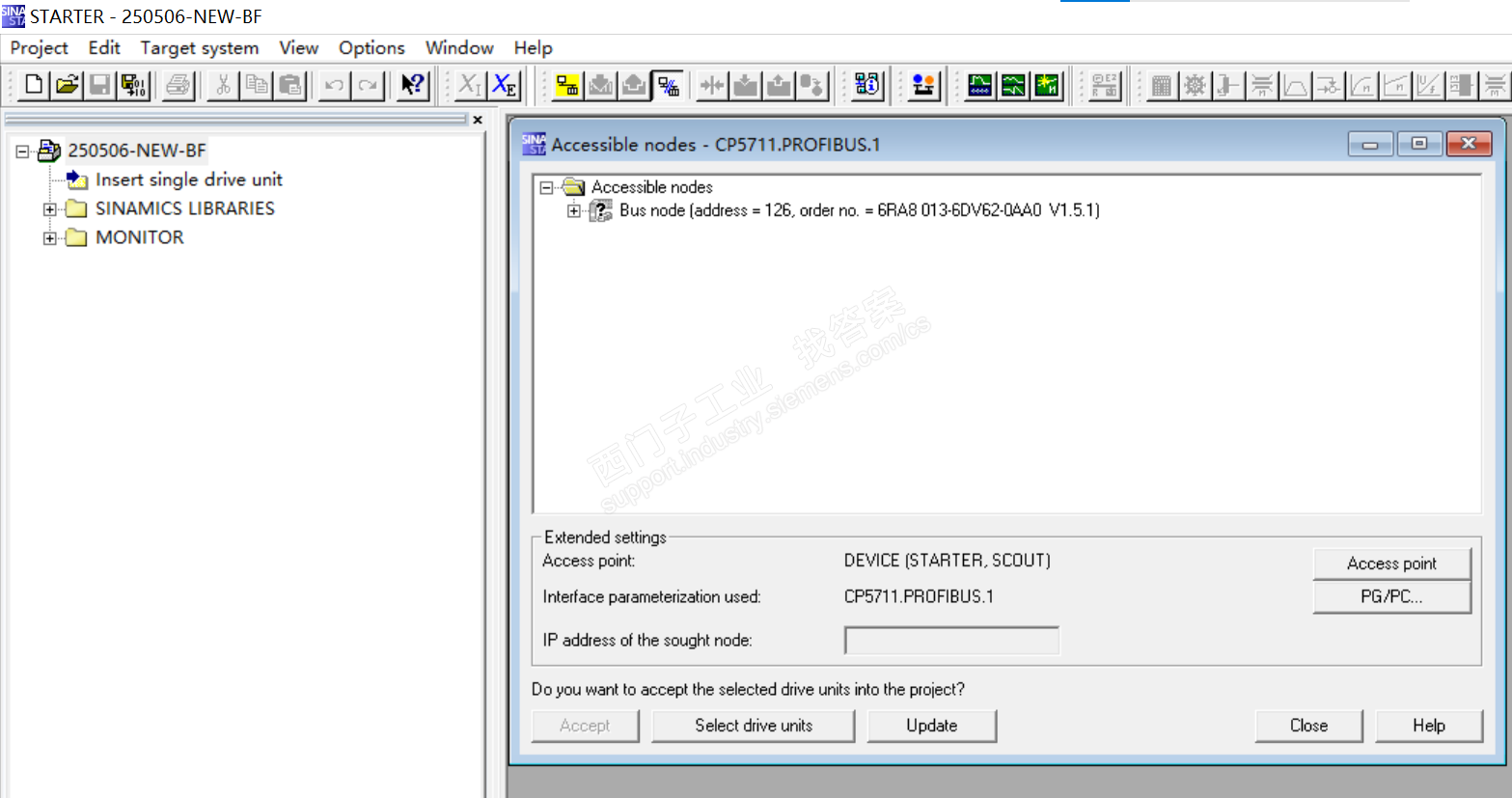Print using the printer toolbar icon

[x=179, y=85]
